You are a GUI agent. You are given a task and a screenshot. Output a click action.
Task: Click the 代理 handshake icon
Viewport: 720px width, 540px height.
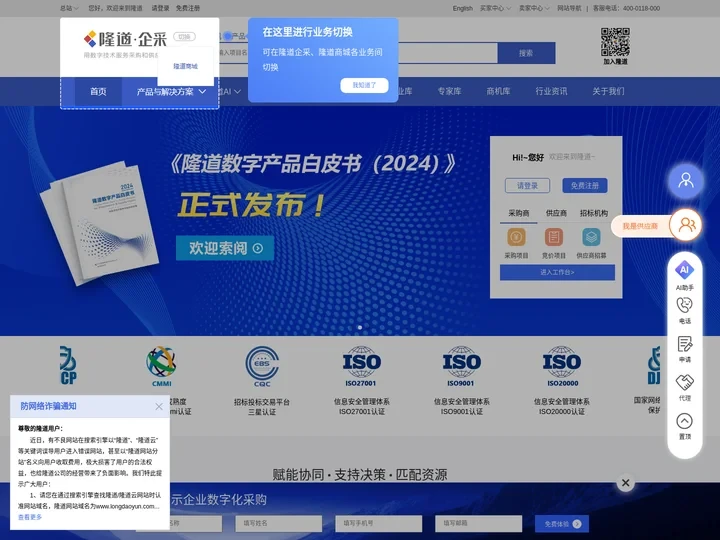click(x=684, y=382)
